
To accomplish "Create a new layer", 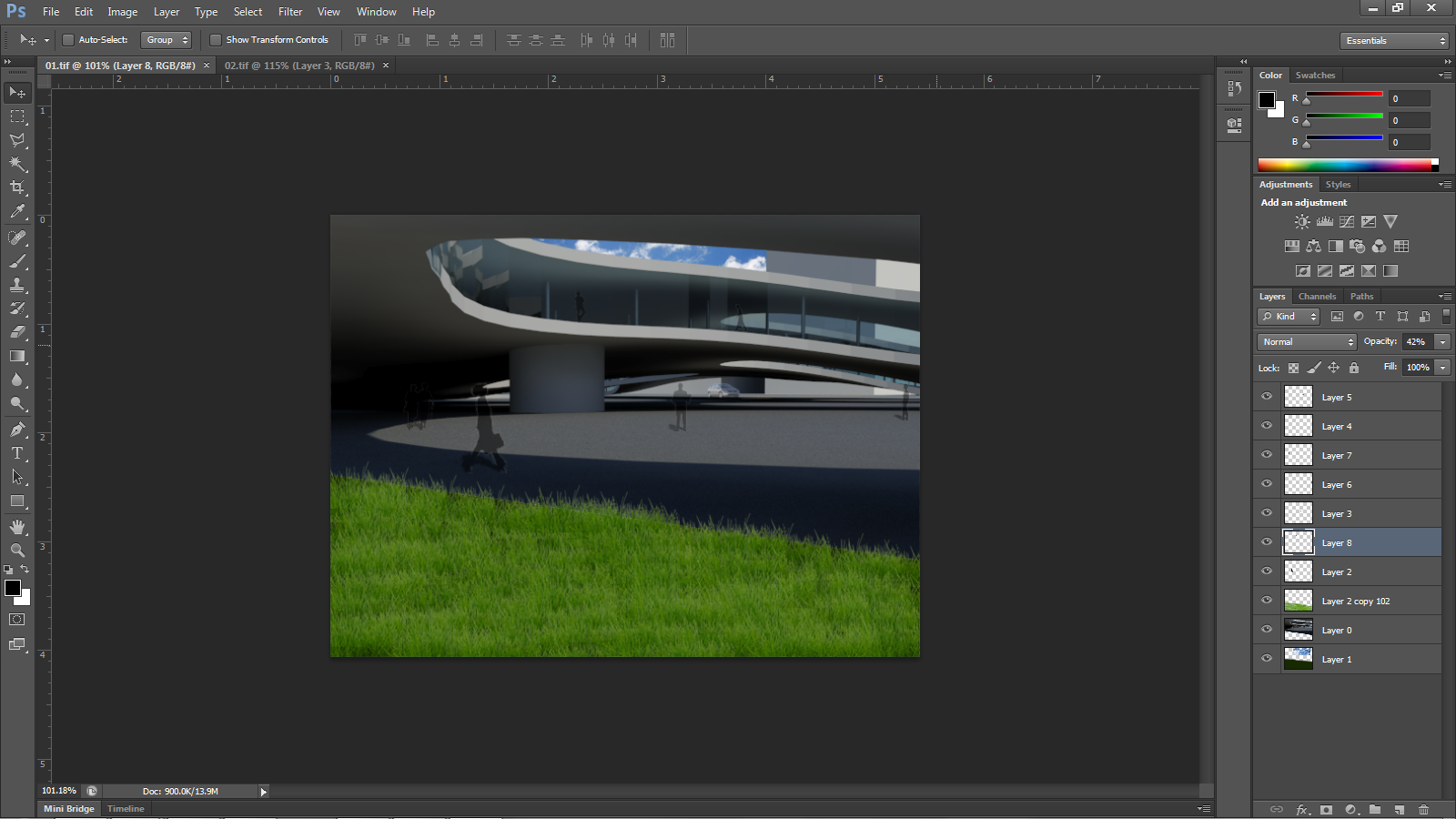I will 1400,809.
